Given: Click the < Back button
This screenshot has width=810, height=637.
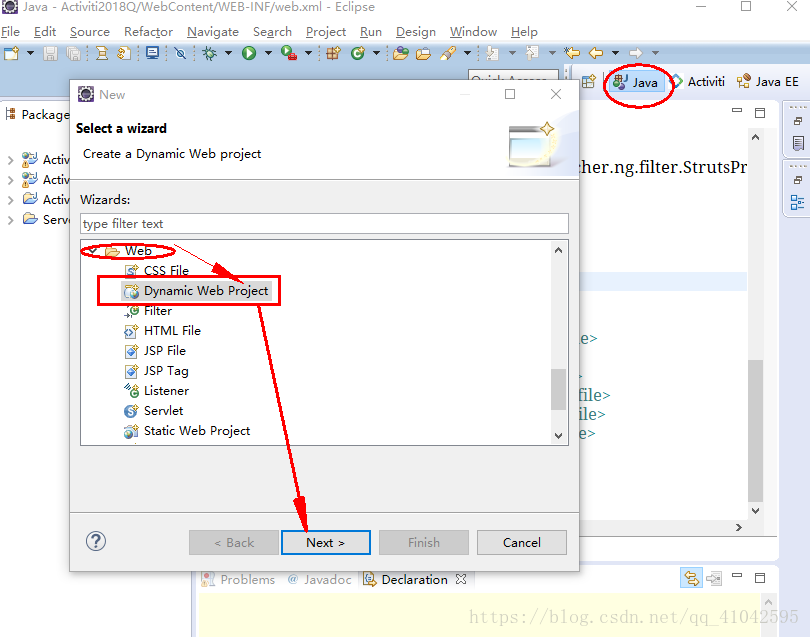Looking at the screenshot, I should 234,542.
